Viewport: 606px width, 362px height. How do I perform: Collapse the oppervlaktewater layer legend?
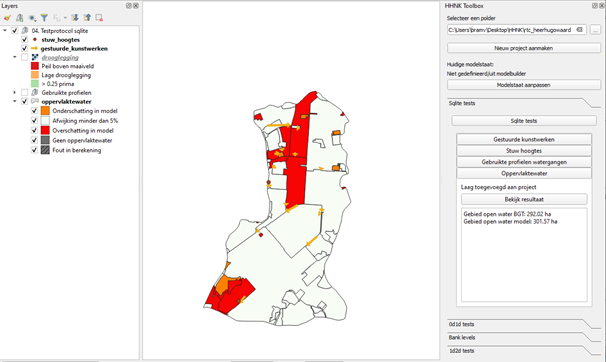(15, 102)
